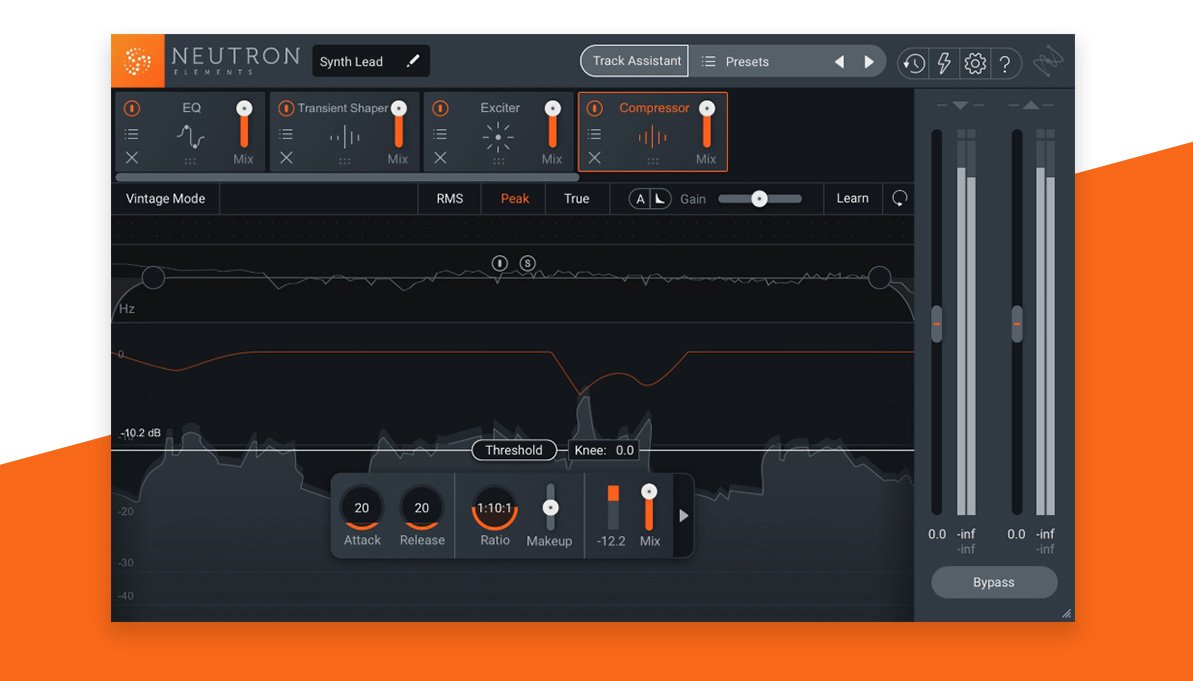
Task: Toggle the EQ module power button
Action: [x=130, y=108]
